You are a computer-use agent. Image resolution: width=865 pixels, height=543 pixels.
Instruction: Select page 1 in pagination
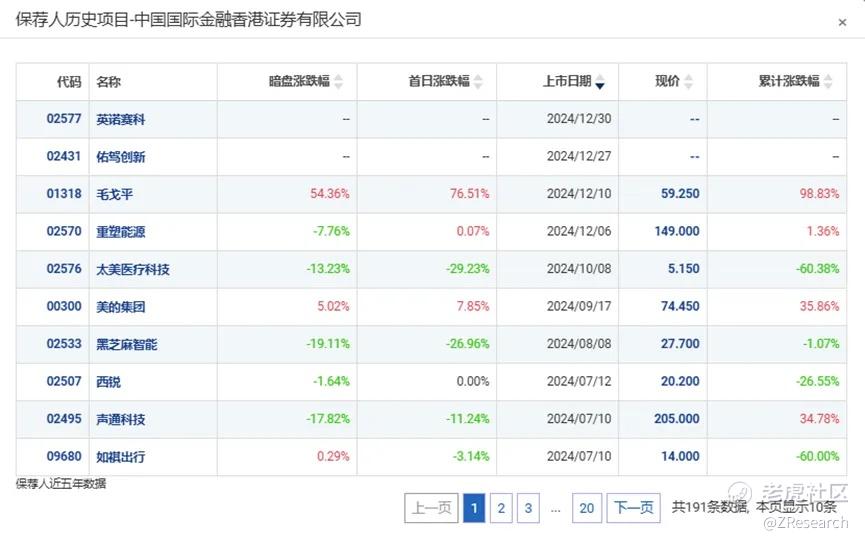474,508
